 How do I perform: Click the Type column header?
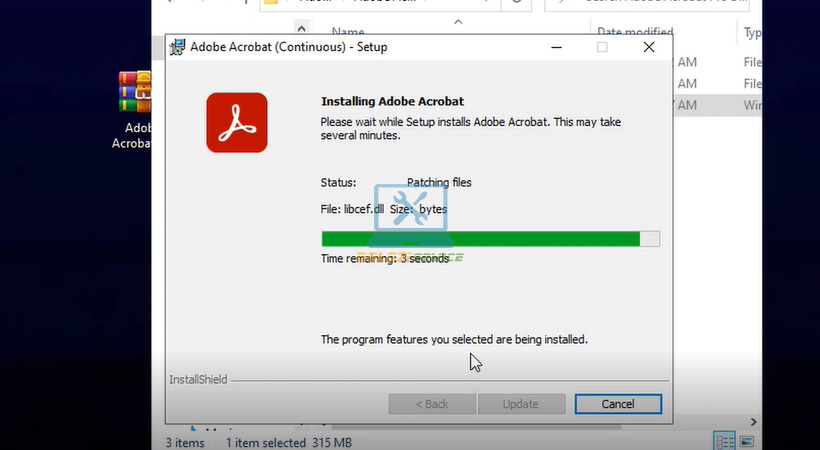tap(752, 32)
